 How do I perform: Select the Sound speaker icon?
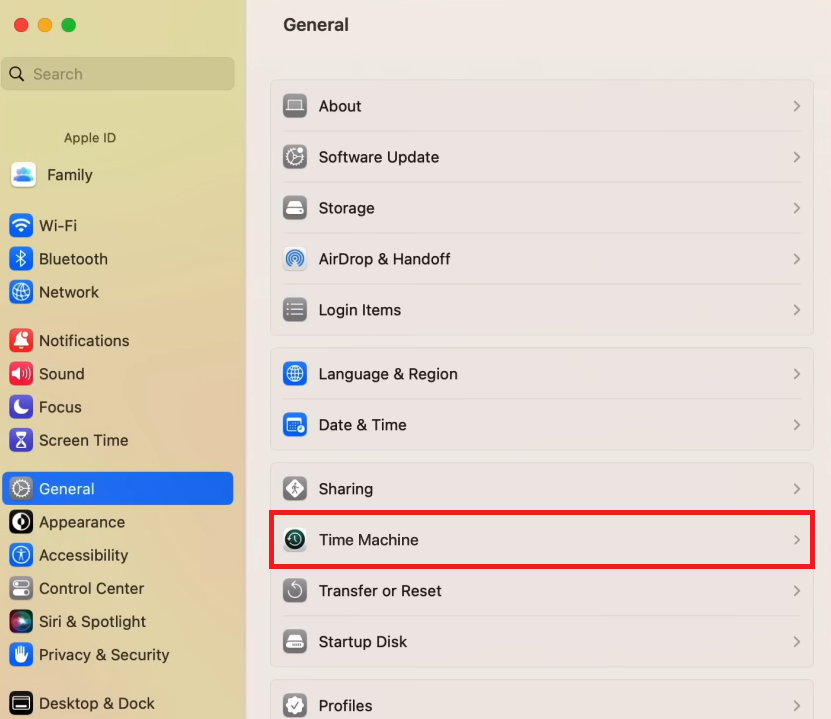pos(22,373)
